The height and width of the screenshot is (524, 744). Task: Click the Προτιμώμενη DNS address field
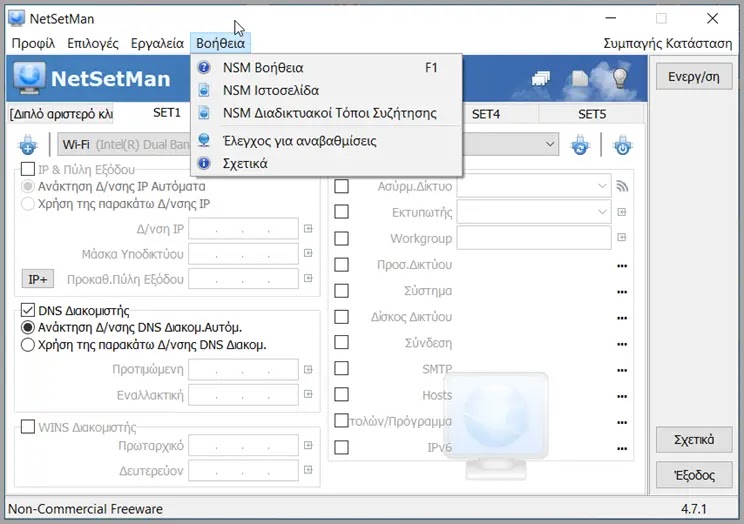click(x=243, y=370)
